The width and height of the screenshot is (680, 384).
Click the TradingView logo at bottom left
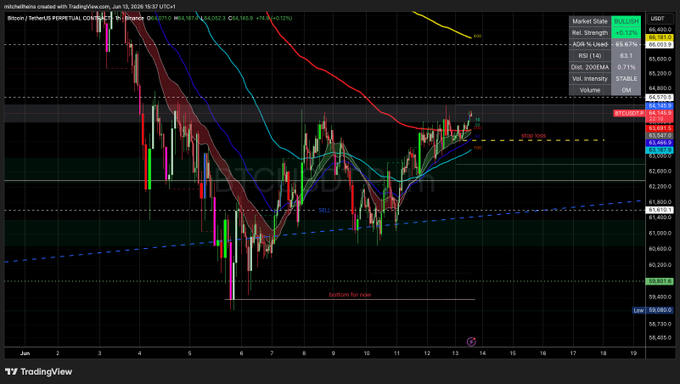pos(39,372)
